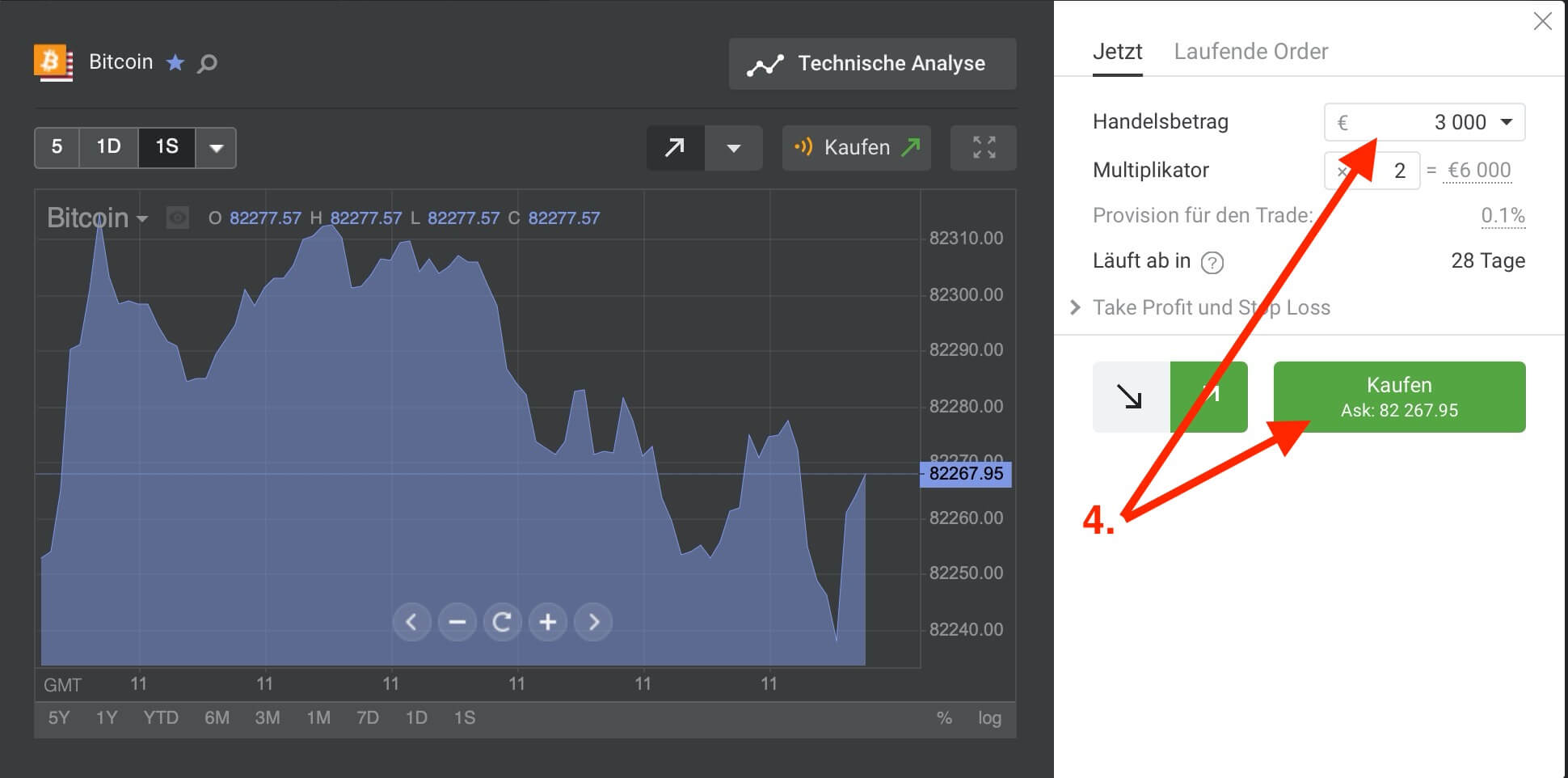This screenshot has width=1568, height=778.
Task: Switch price axis to percentage mode
Action: coord(943,718)
